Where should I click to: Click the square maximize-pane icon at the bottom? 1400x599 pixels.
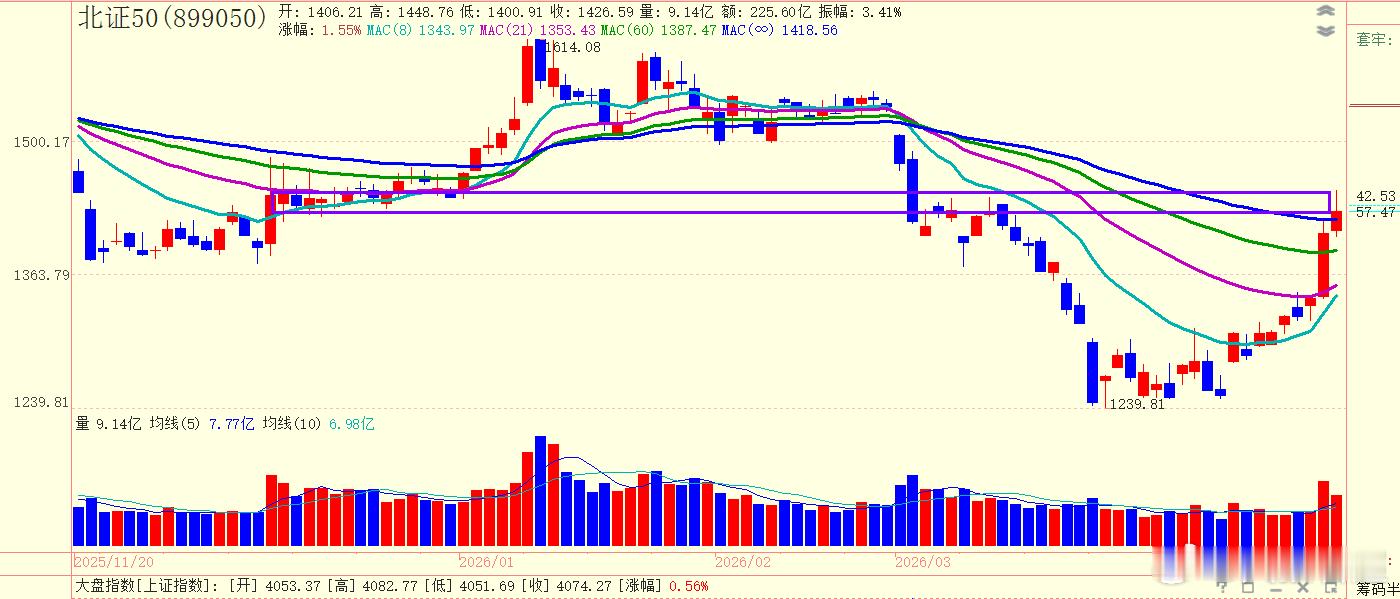(1249, 586)
